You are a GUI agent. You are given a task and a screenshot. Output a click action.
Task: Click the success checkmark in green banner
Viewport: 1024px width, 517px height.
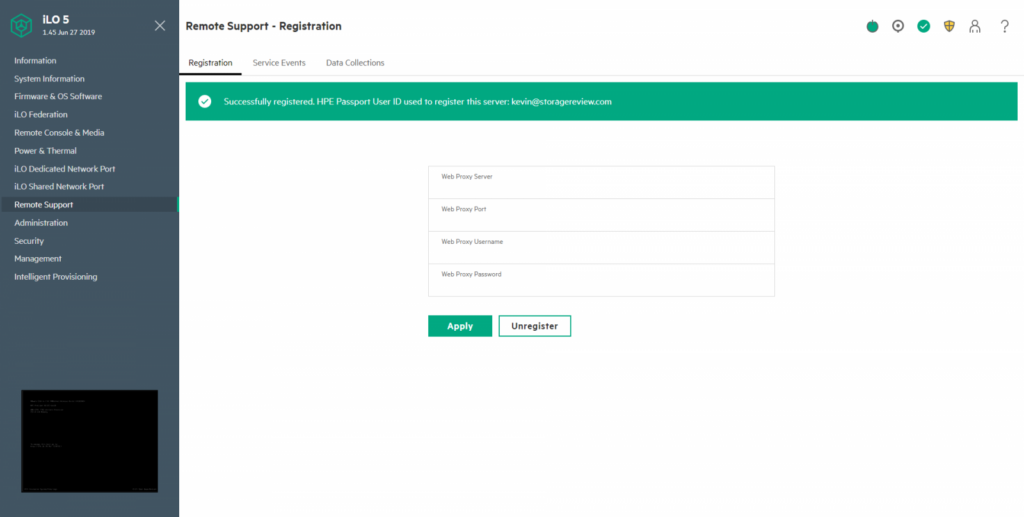(205, 101)
